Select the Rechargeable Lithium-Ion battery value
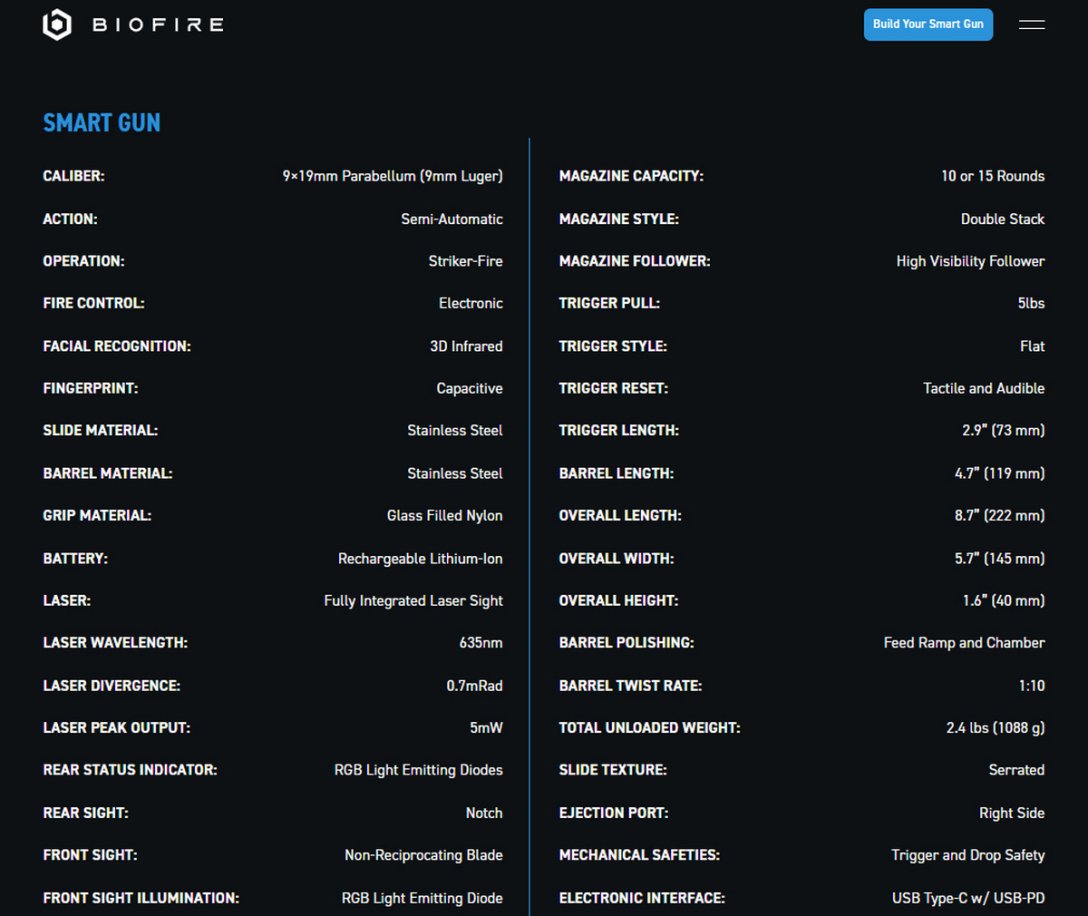The height and width of the screenshot is (916, 1088). point(420,558)
